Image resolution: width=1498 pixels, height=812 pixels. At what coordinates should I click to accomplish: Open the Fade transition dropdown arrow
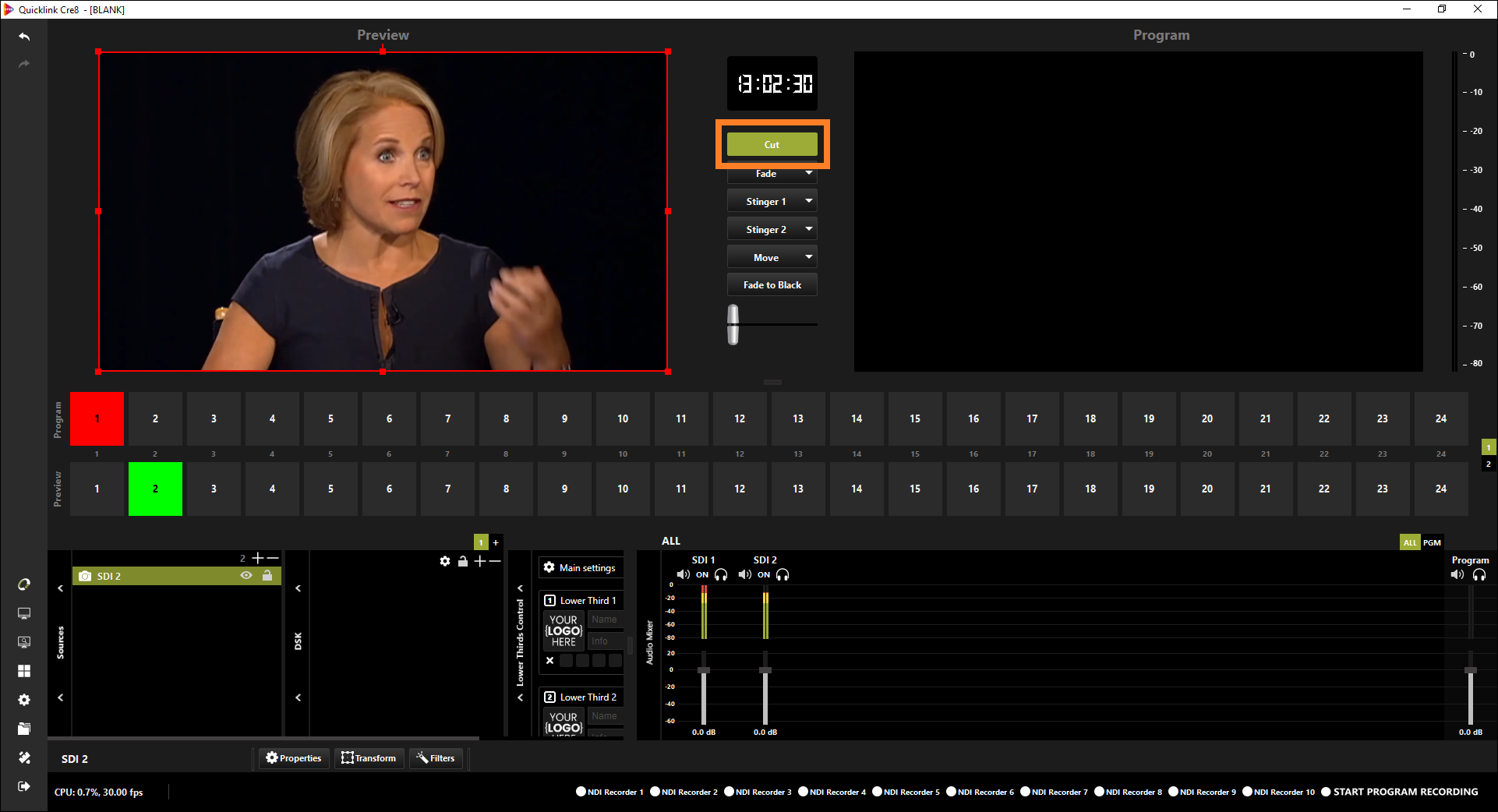[x=809, y=173]
